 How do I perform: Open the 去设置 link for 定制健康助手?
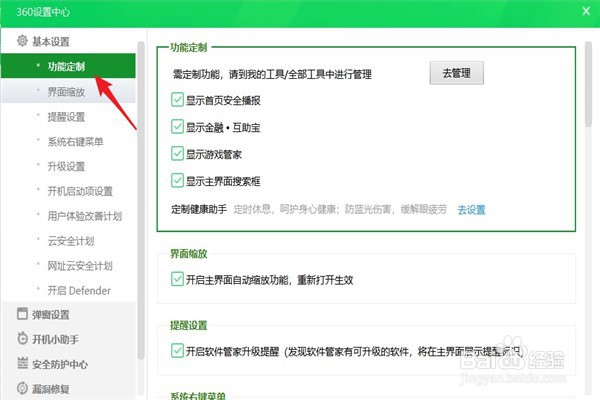471,210
